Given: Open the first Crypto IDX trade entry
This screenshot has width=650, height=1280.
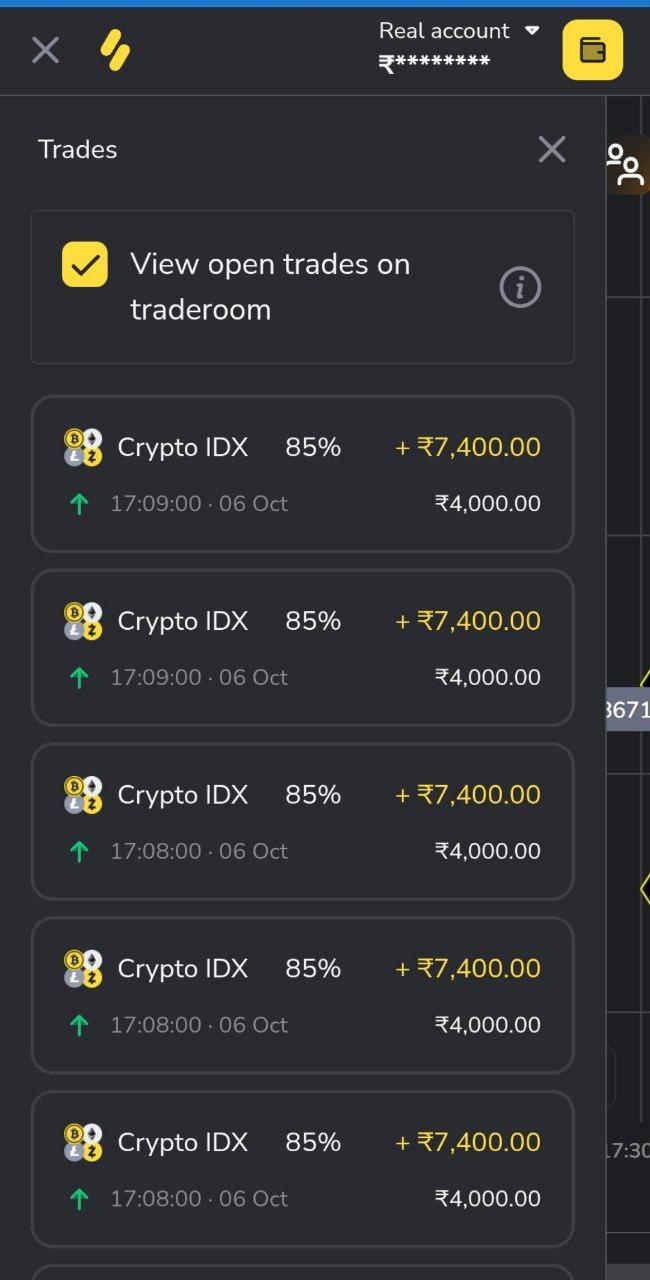Looking at the screenshot, I should 303,473.
